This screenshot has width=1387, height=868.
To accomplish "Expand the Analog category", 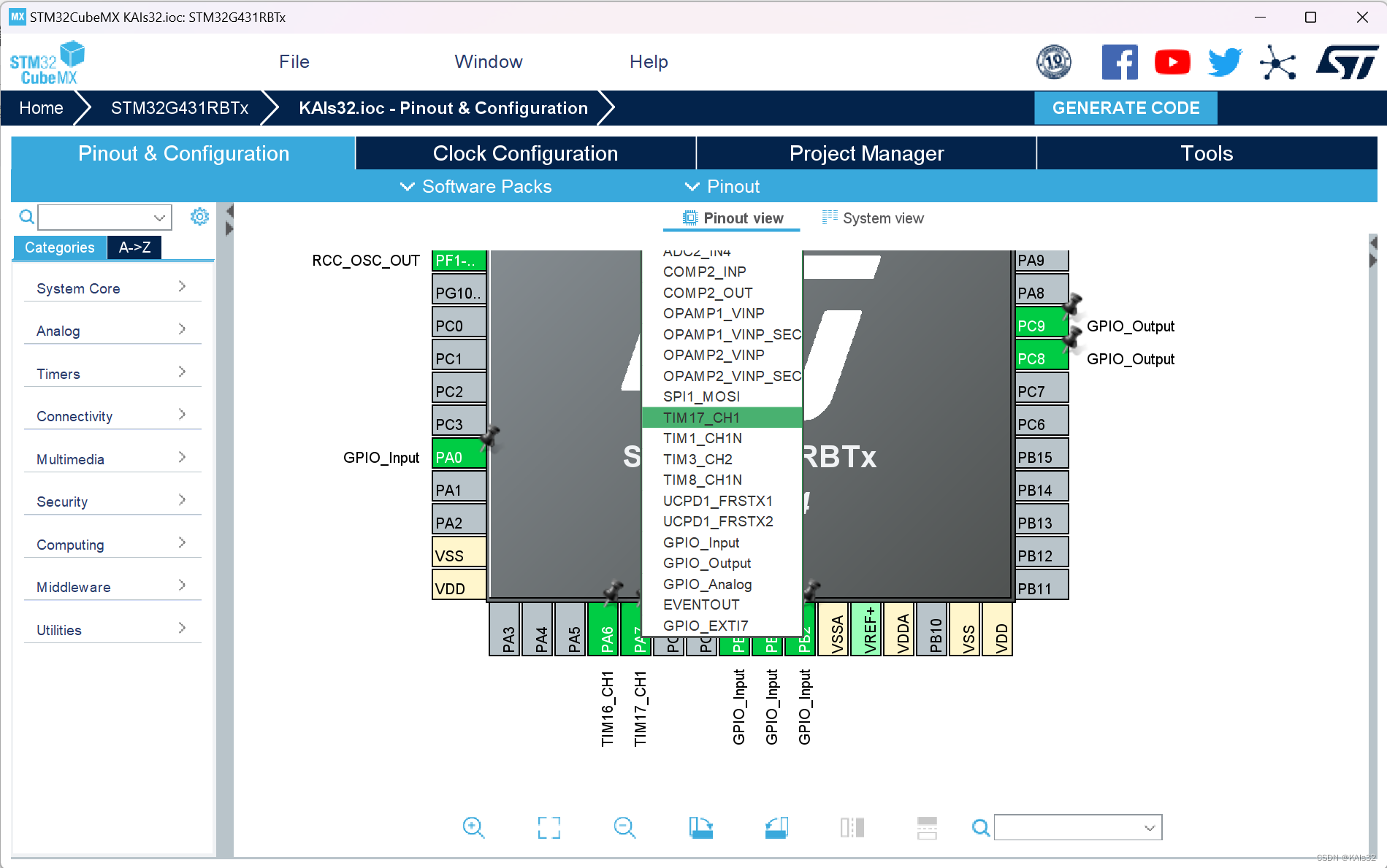I will [112, 331].
